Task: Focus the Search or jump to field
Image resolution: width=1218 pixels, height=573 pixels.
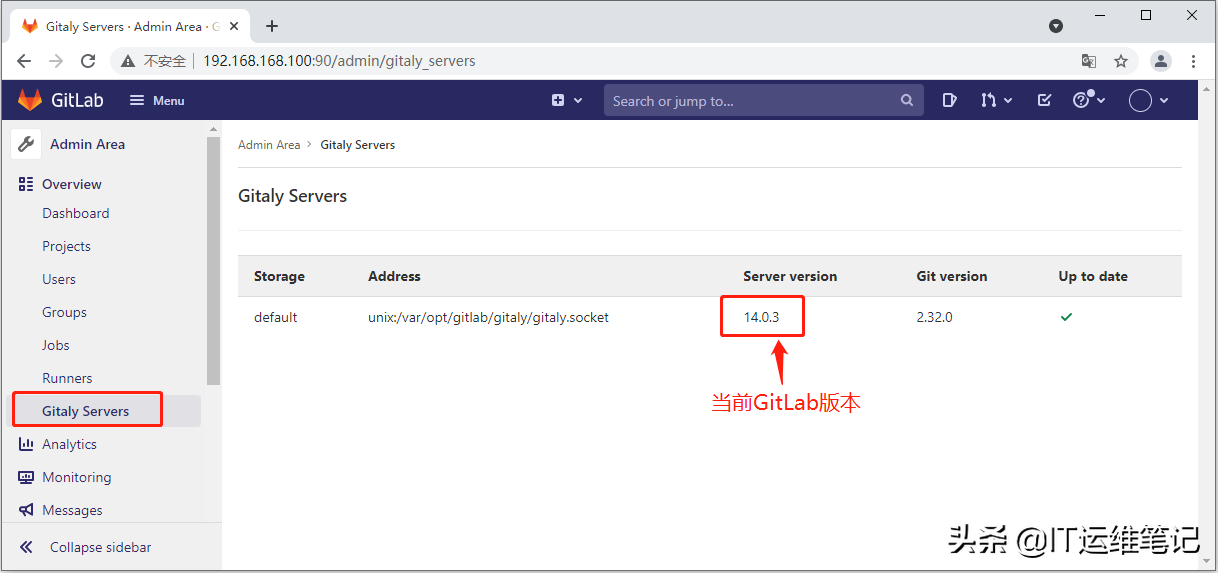Action: click(x=764, y=100)
